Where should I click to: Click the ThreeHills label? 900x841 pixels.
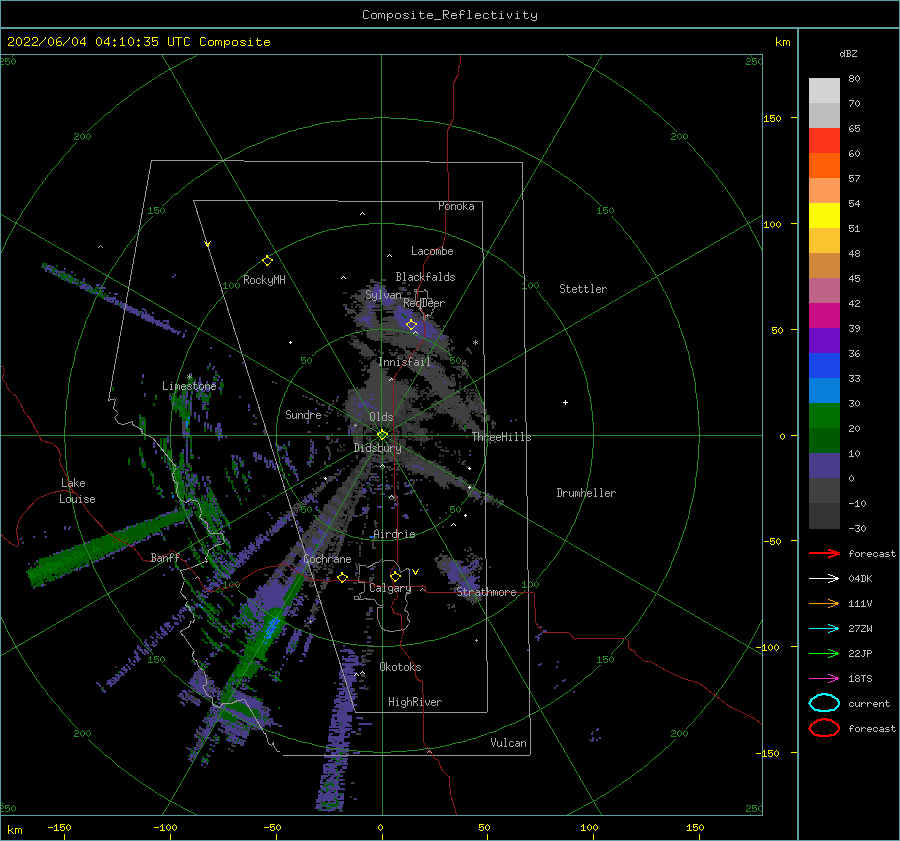pos(501,437)
